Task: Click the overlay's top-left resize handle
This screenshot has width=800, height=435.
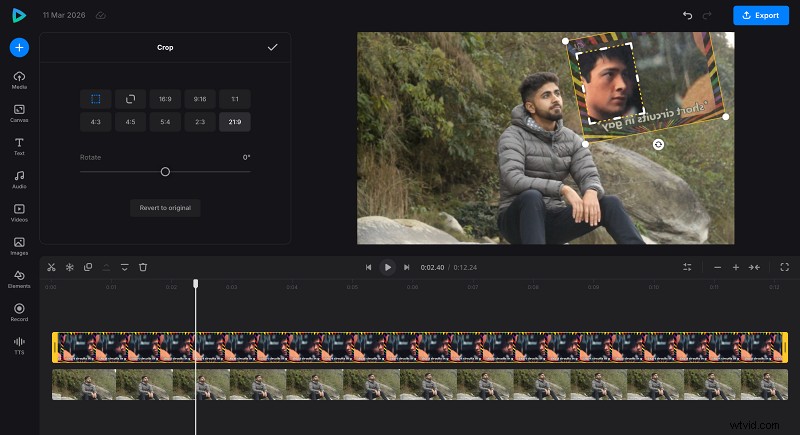Action: click(565, 41)
